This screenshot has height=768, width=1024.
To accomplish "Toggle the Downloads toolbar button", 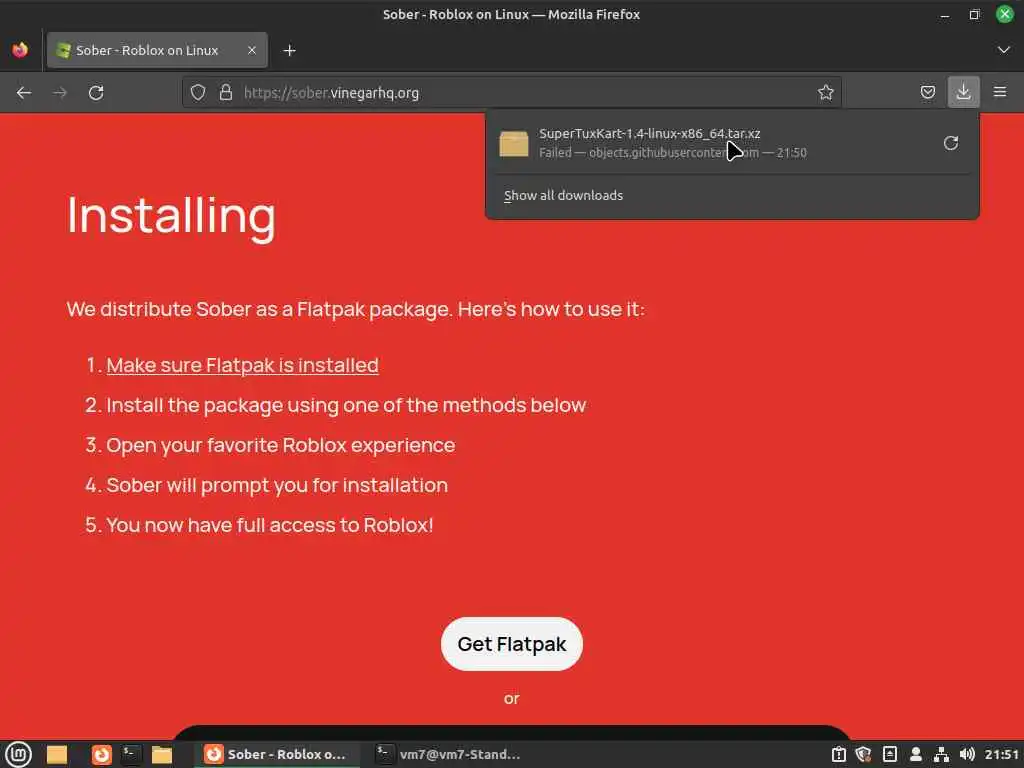I will click(x=963, y=92).
